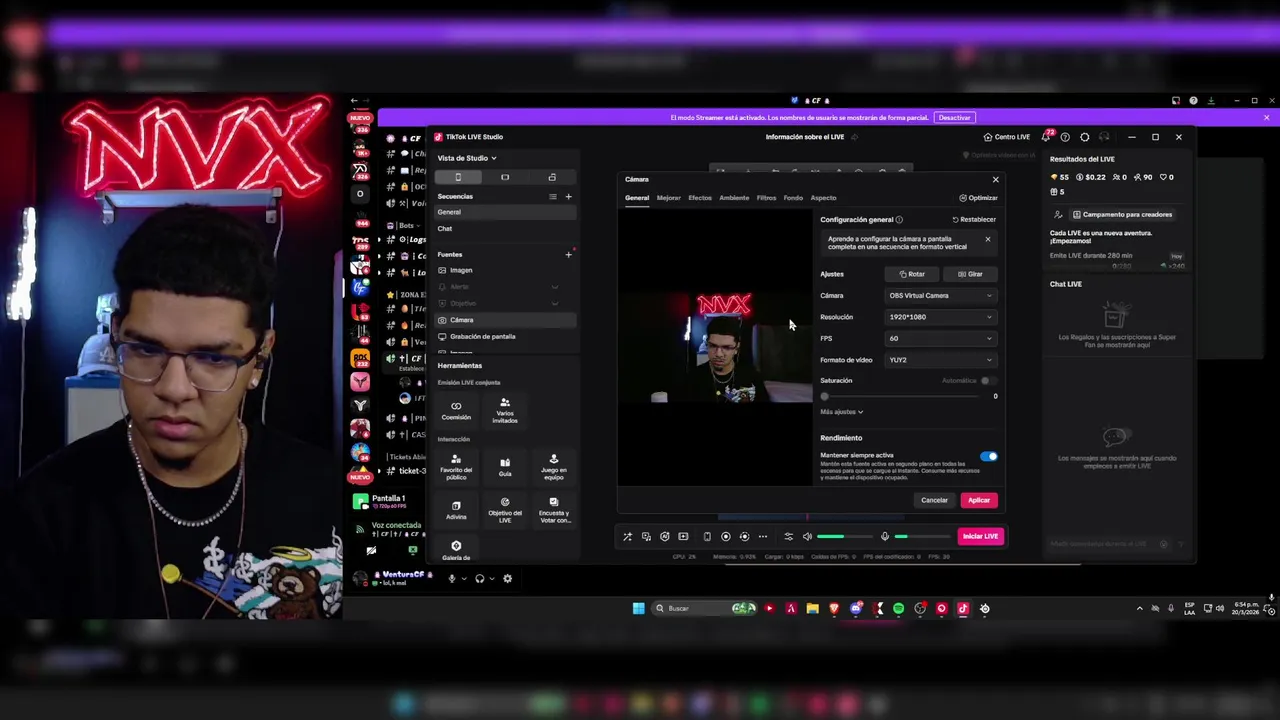Dismiss the vertical format tip message

pyautogui.click(x=987, y=239)
